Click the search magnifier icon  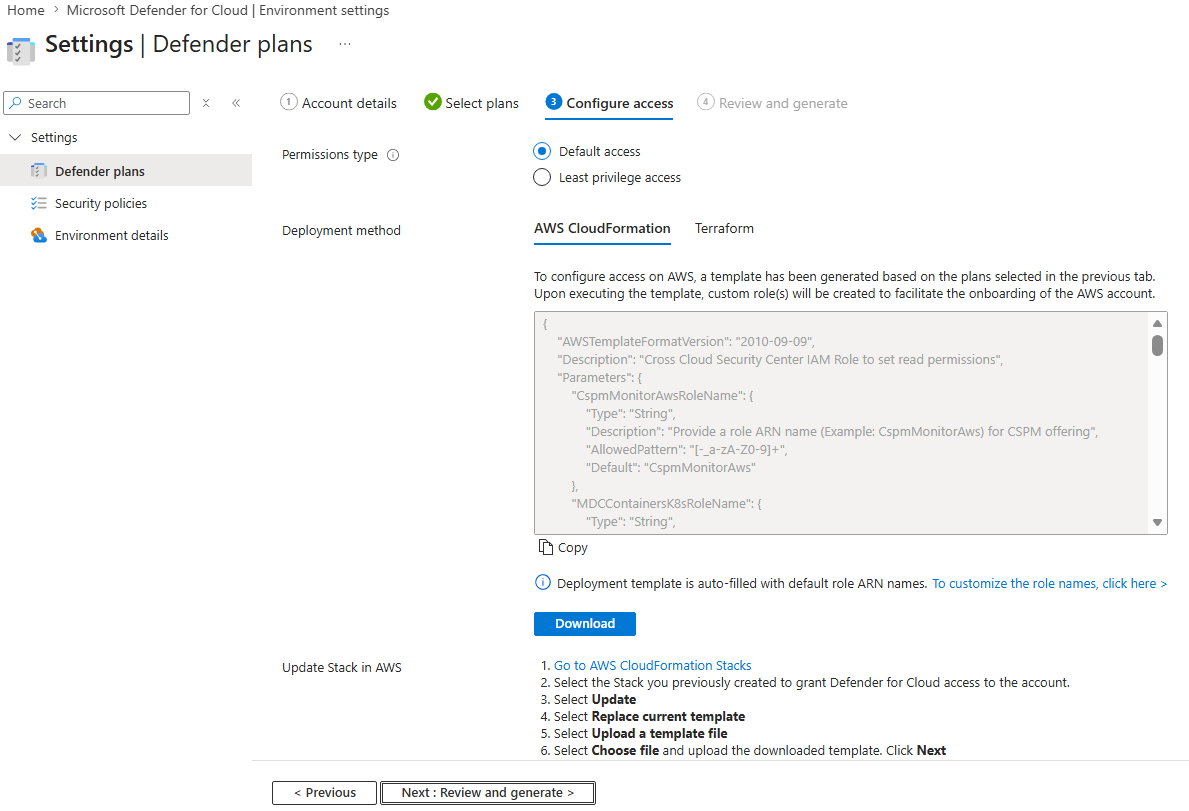pyautogui.click(x=15, y=103)
